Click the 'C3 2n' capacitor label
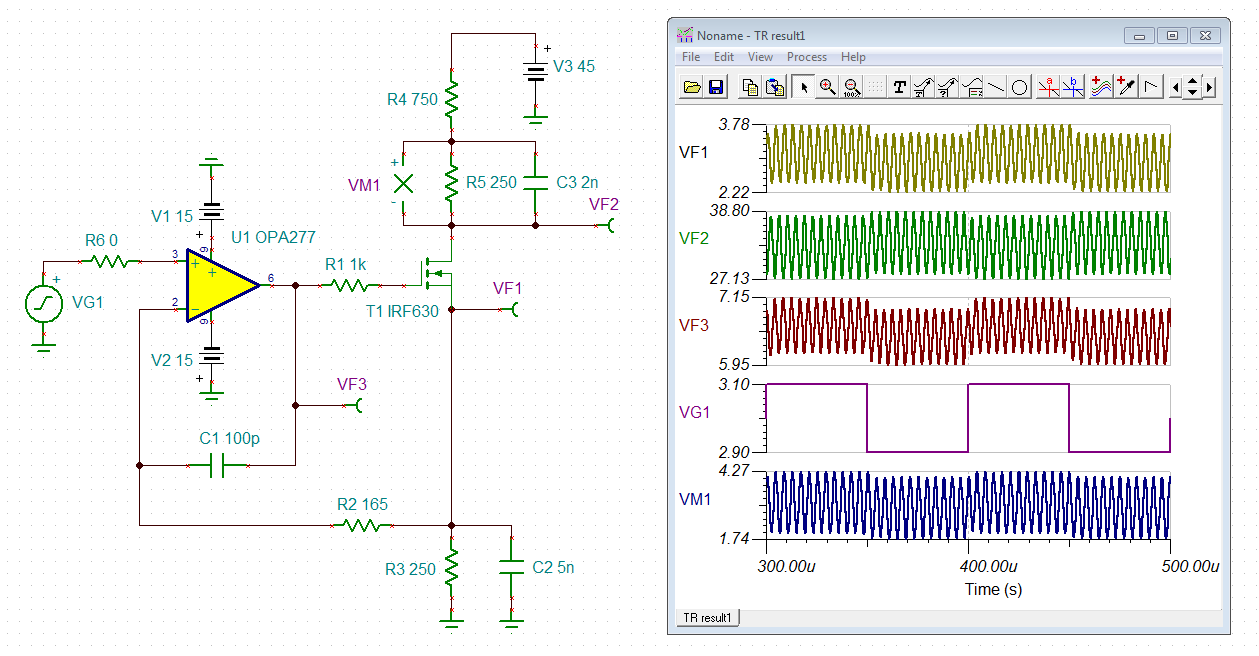1259x656 pixels. click(577, 183)
